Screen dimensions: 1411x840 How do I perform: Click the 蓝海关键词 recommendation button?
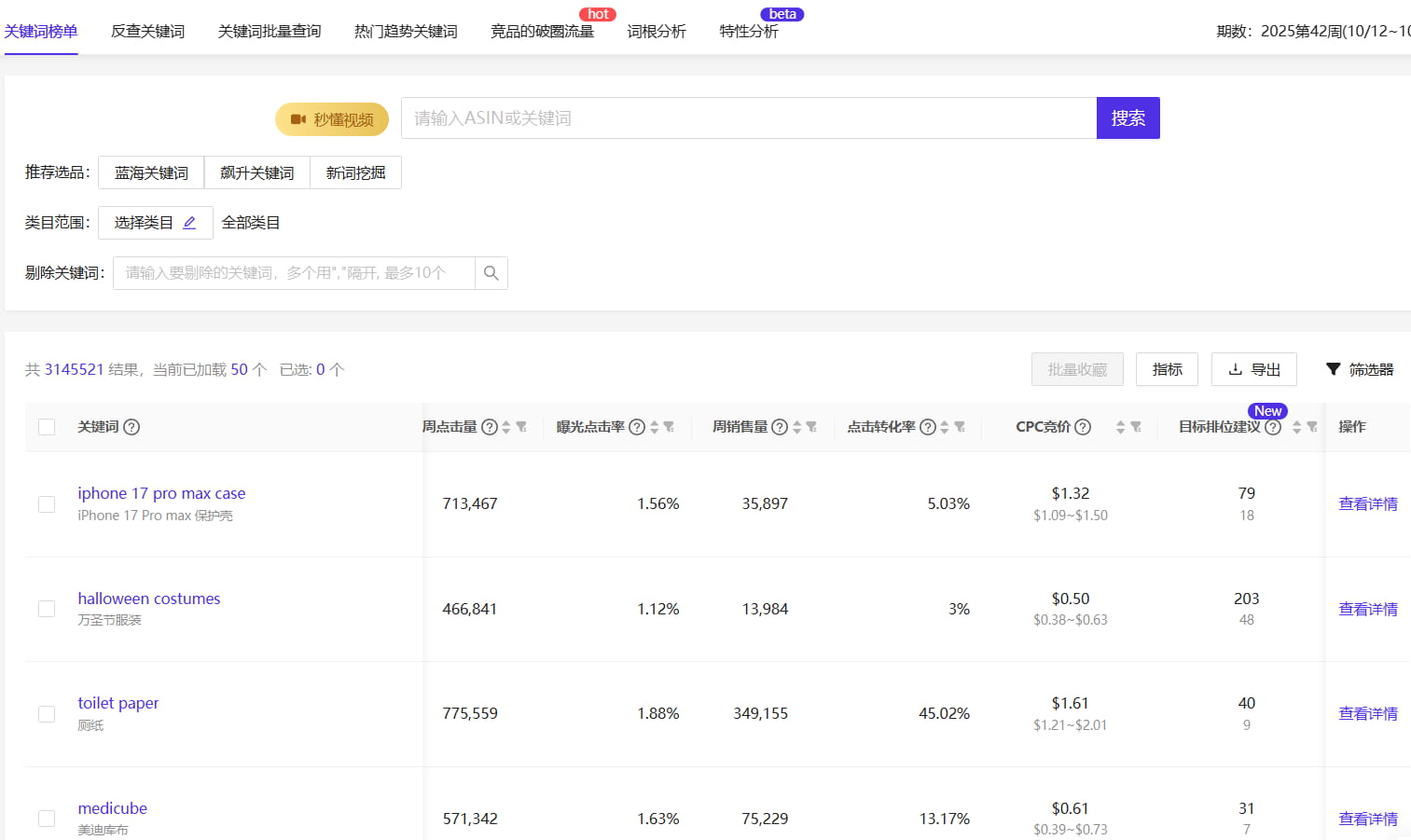[x=150, y=172]
